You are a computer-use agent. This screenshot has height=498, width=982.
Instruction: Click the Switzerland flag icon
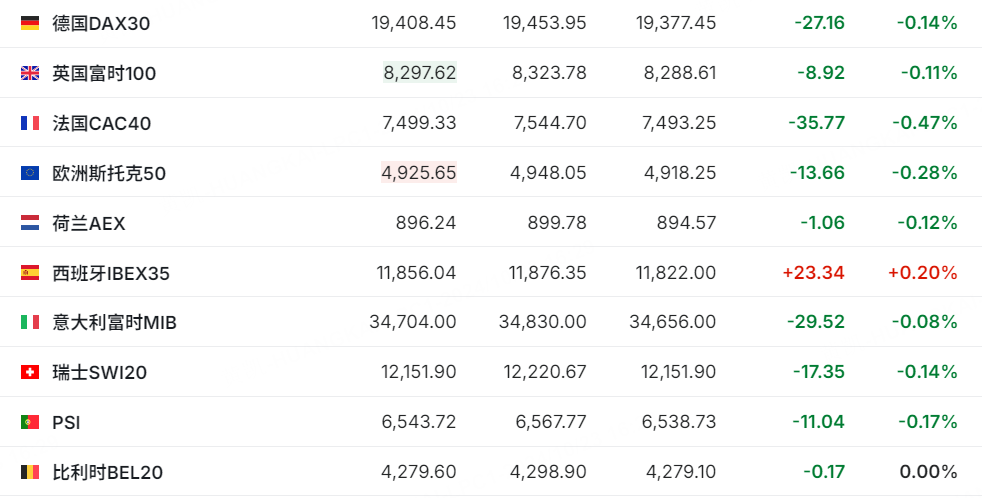(x=29, y=372)
